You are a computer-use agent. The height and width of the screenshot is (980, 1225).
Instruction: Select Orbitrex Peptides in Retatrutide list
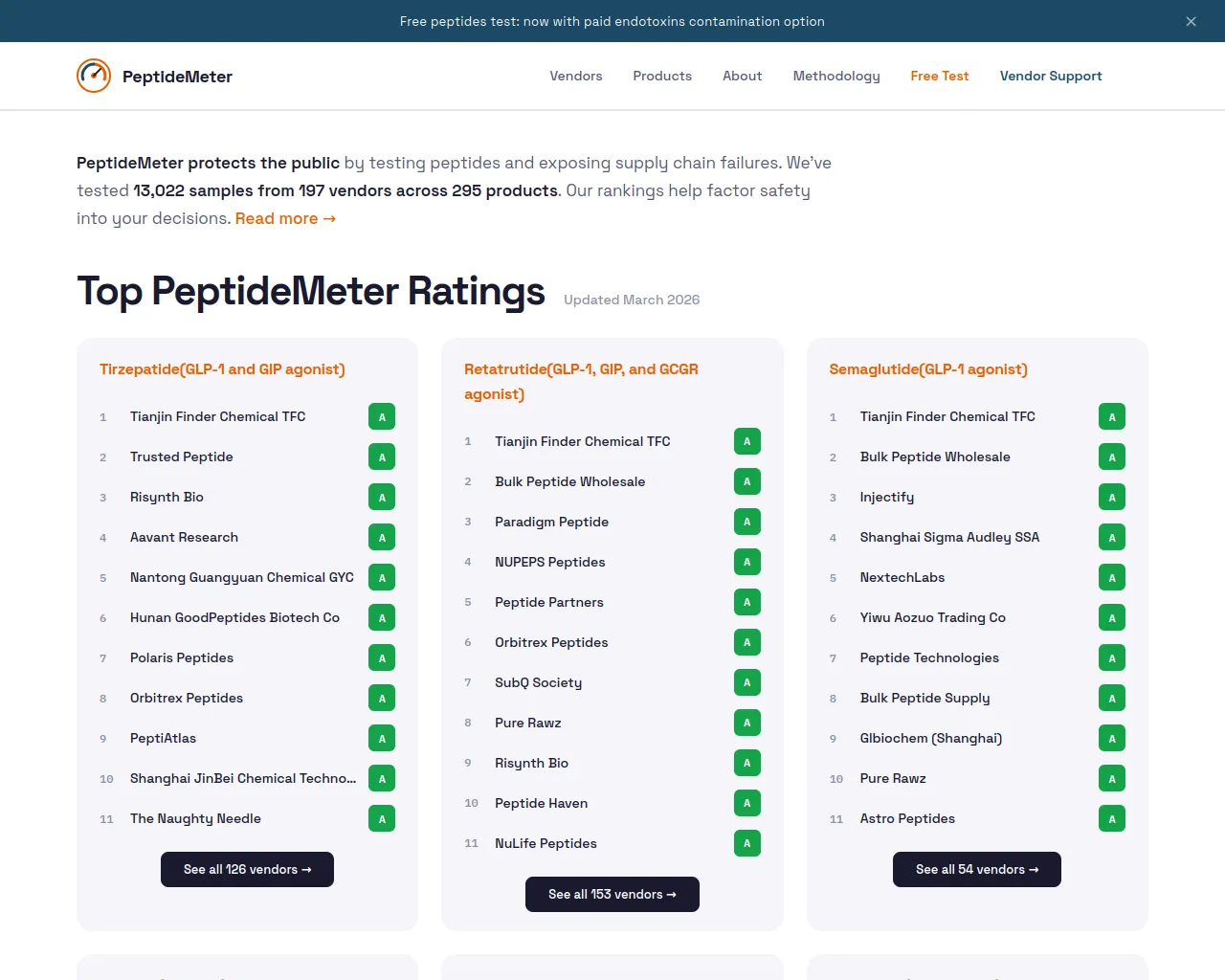pyautogui.click(x=551, y=642)
